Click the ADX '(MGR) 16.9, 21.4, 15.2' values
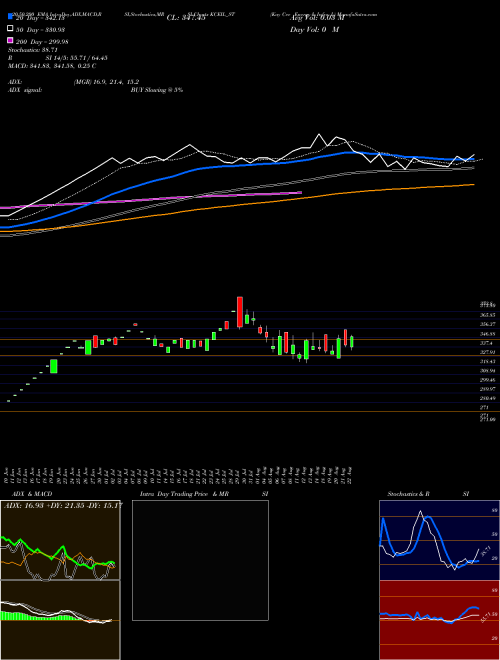This screenshot has height=660, width=500. [106, 82]
